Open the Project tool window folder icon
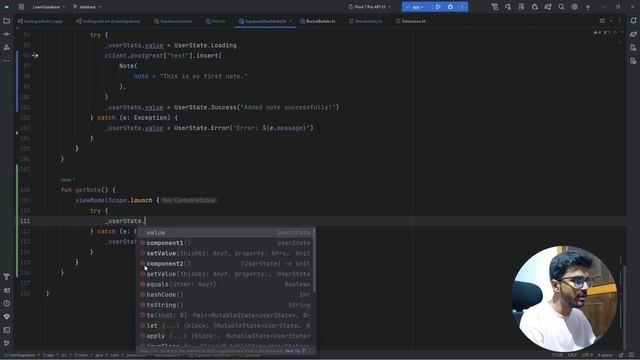Viewport: 640px width, 360px height. (7, 21)
